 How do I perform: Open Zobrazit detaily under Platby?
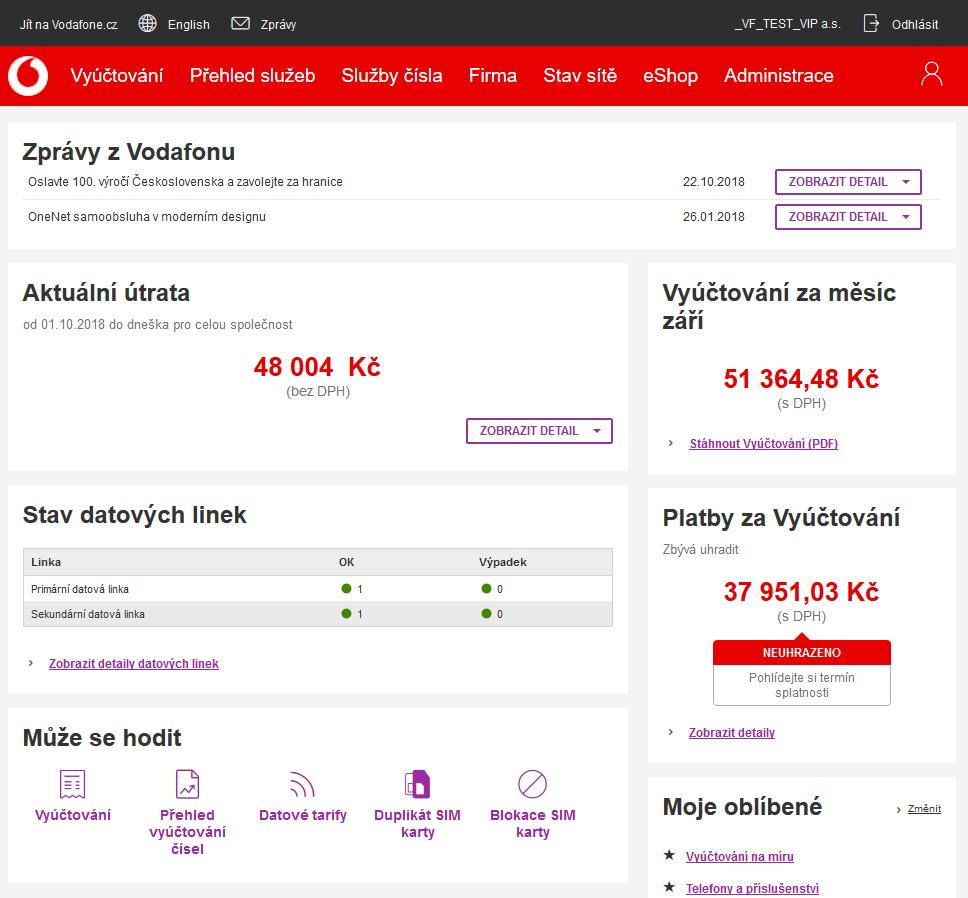(x=732, y=733)
